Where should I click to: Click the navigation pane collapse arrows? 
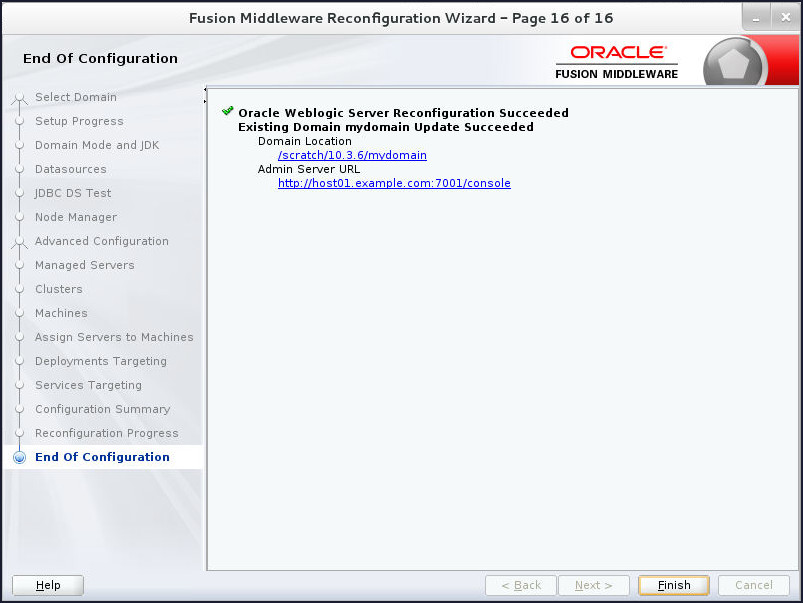coord(205,95)
